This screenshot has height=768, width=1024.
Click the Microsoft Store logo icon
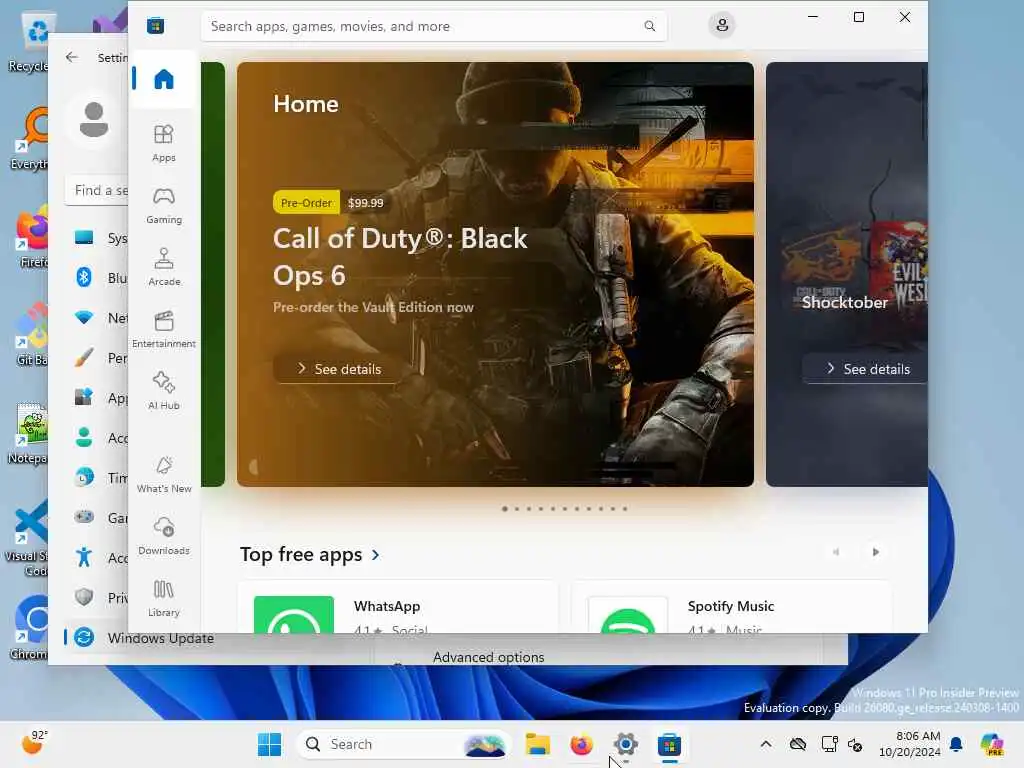click(x=155, y=26)
